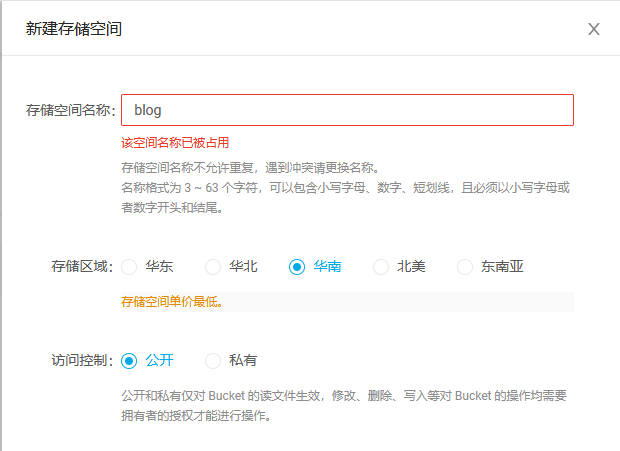Click the blue 华南 text label
The image size is (620, 451).
327,266
